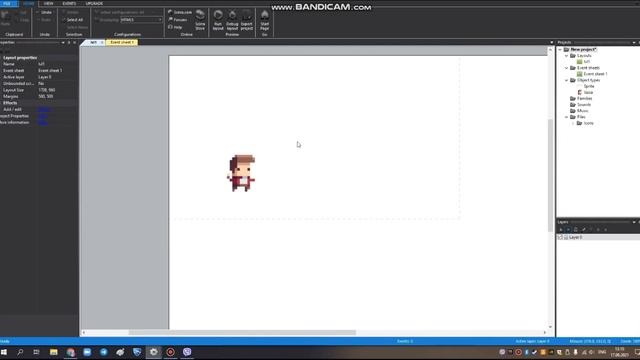640x360 pixels.
Task: Click the More information Help link
Action: (42, 123)
